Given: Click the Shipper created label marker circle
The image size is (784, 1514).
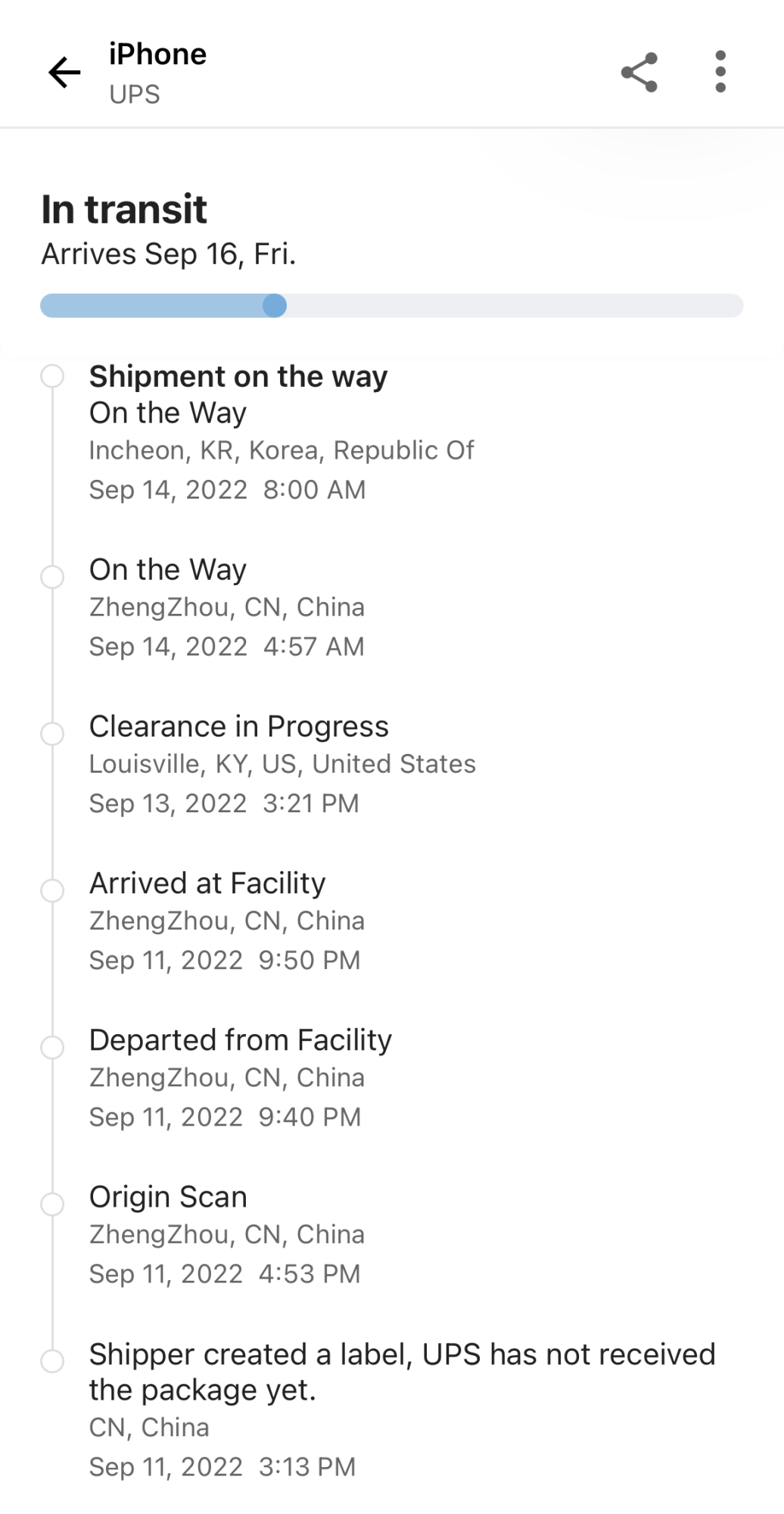Looking at the screenshot, I should pos(52,1361).
